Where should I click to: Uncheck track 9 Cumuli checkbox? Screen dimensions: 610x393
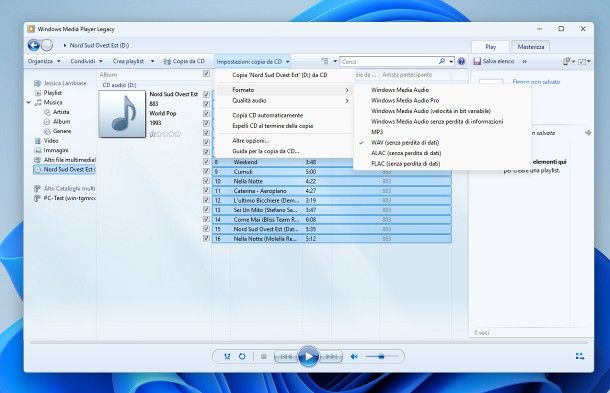(x=206, y=172)
